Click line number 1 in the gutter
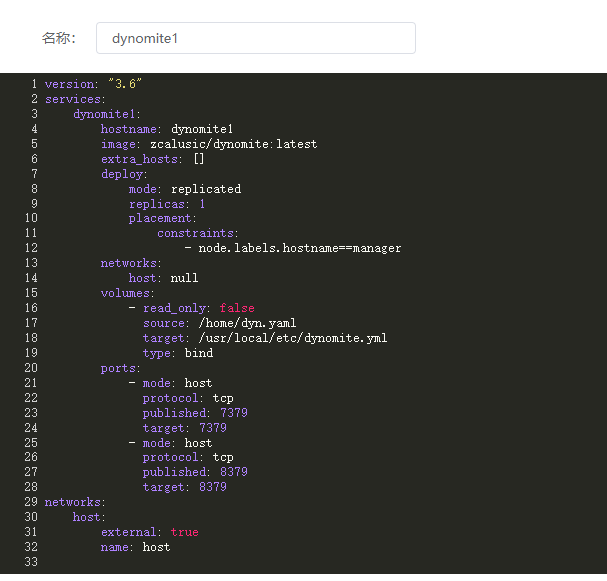607x581 pixels. point(34,84)
